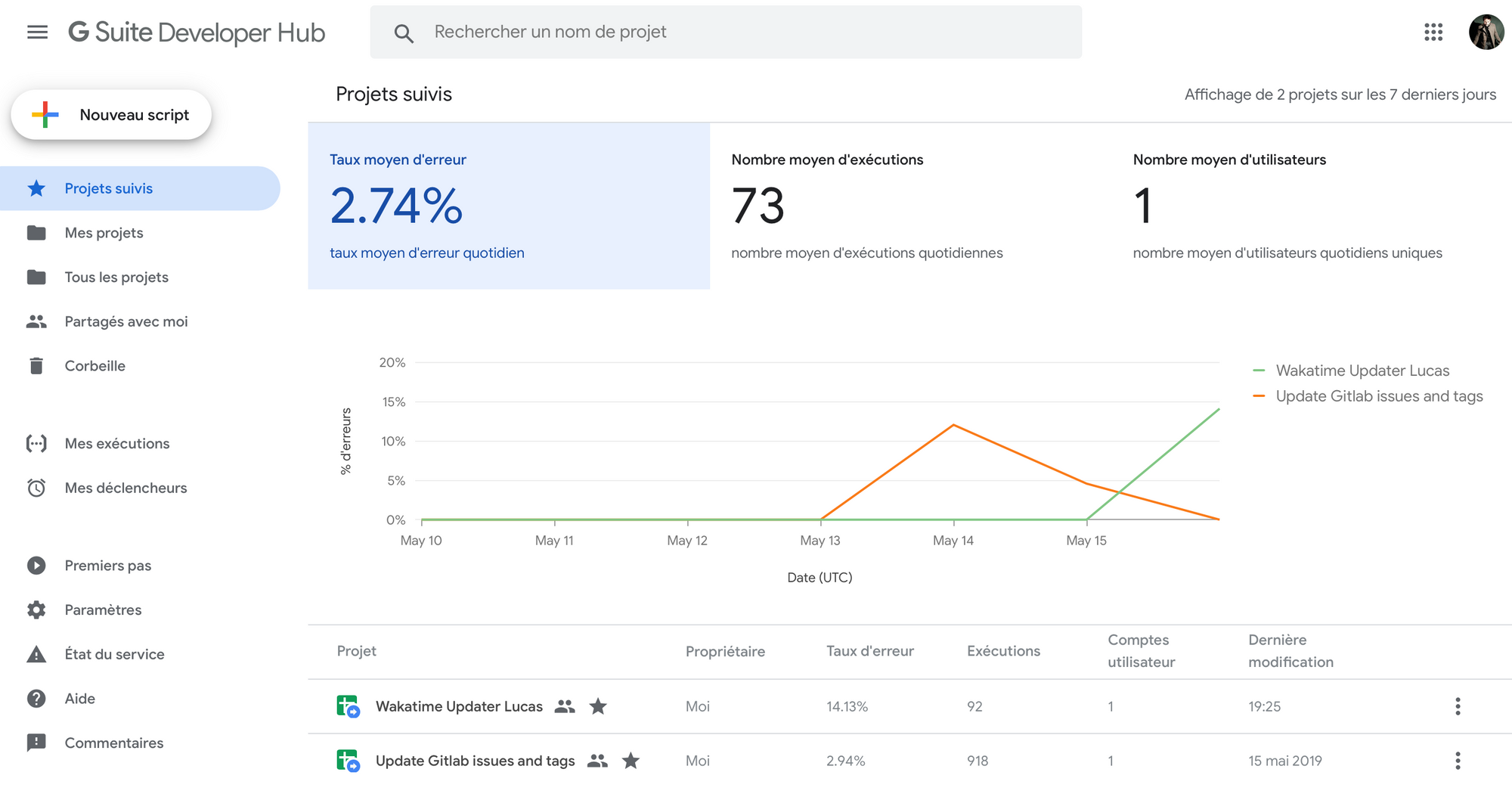
Task: Unstar Wakatime Updater Lucas project
Action: click(598, 706)
